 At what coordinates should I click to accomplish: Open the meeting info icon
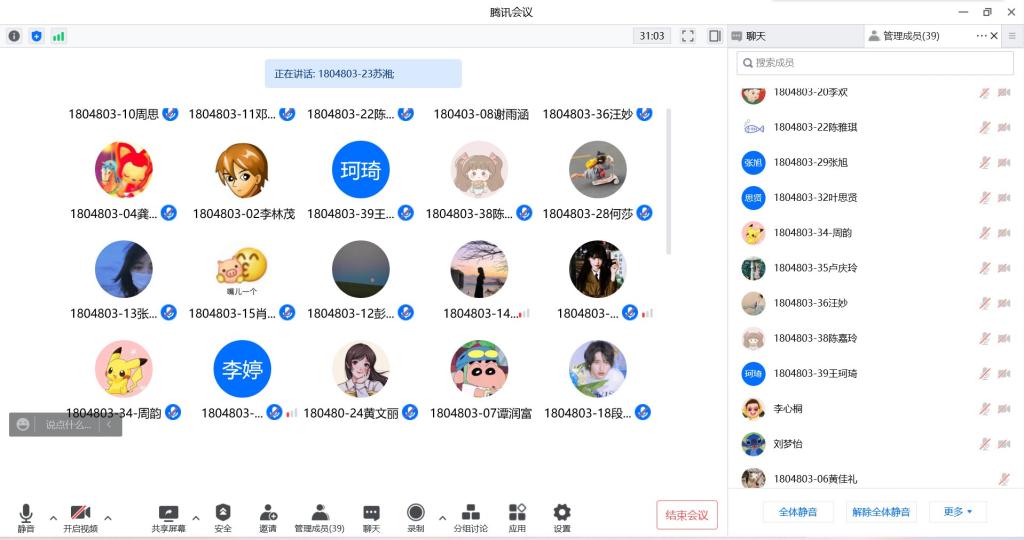click(14, 36)
